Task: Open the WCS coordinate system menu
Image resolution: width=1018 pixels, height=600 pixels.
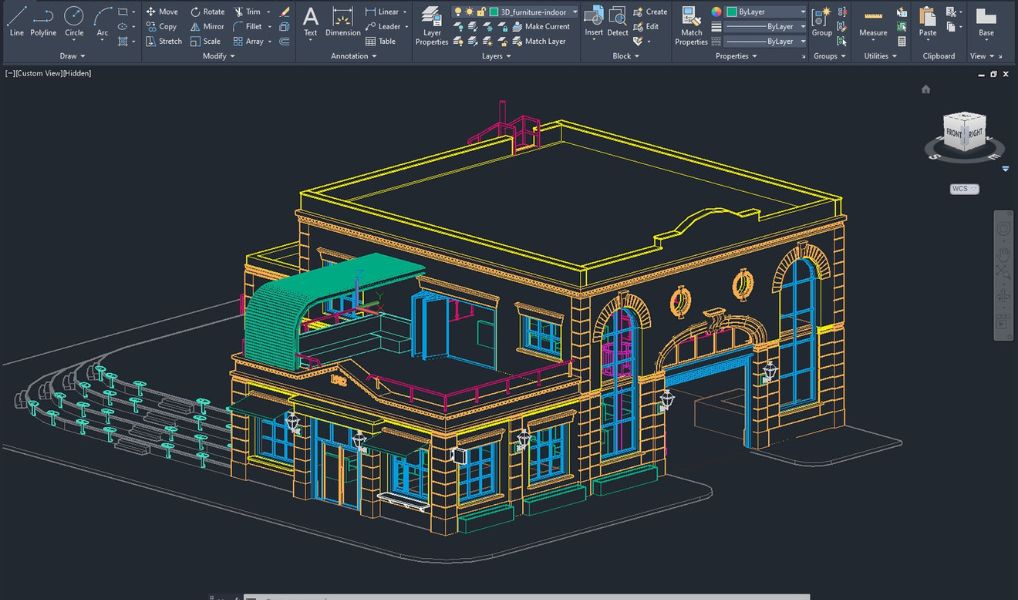Action: point(964,189)
